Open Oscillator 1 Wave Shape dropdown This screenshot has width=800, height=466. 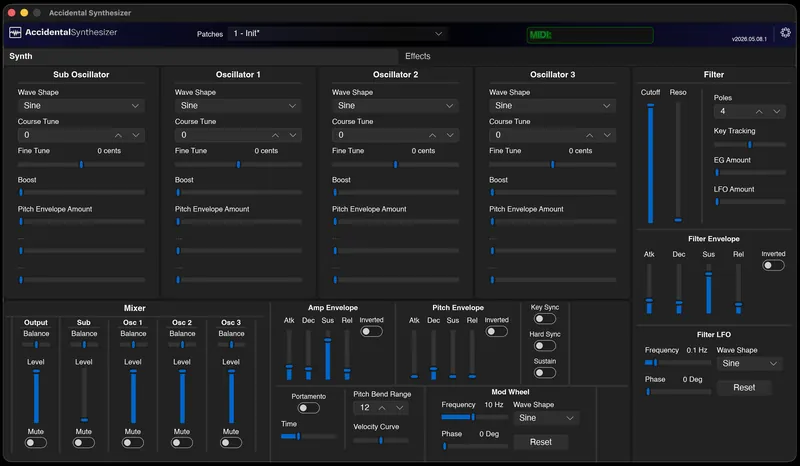tap(238, 106)
